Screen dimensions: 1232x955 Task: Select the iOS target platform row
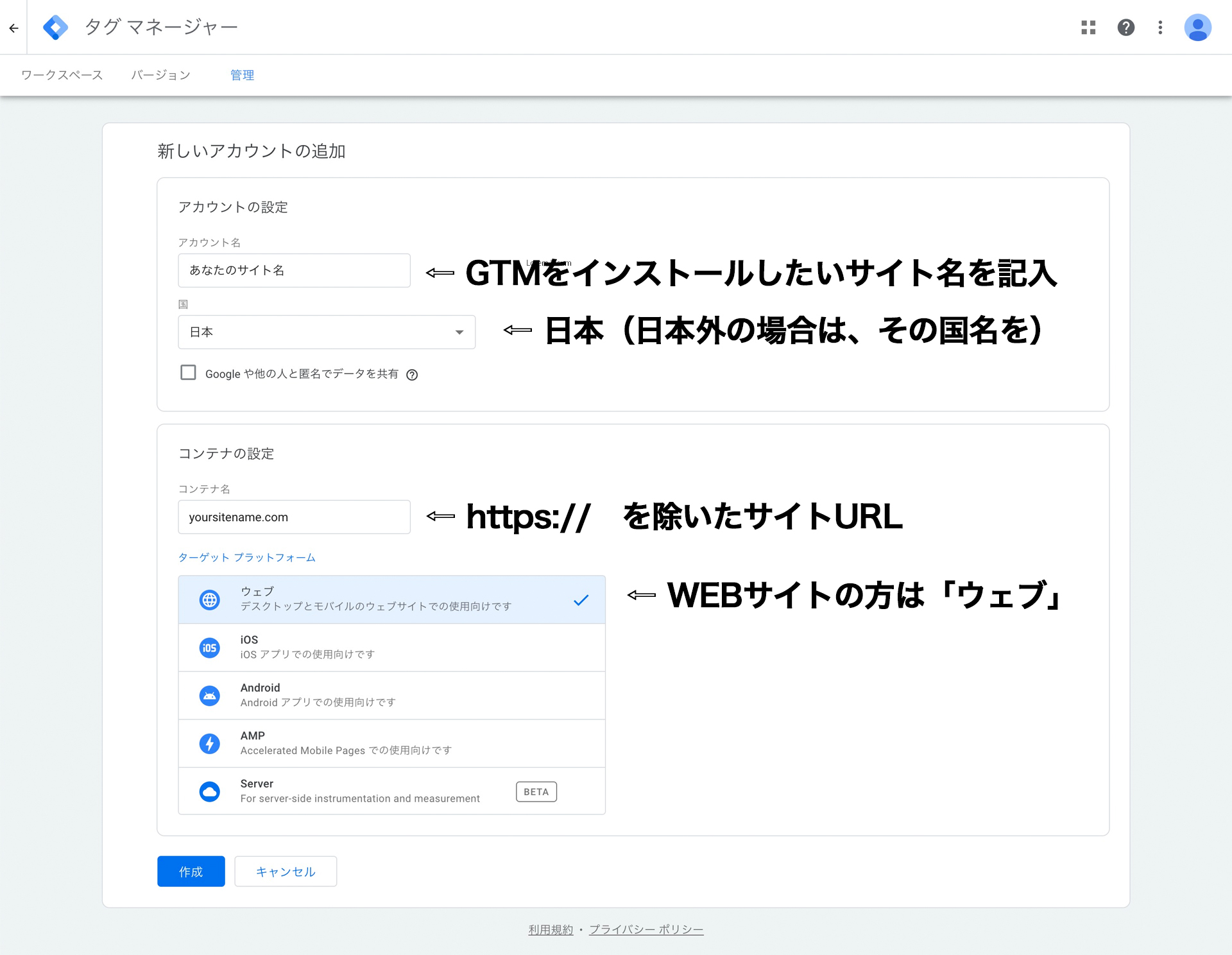(392, 648)
